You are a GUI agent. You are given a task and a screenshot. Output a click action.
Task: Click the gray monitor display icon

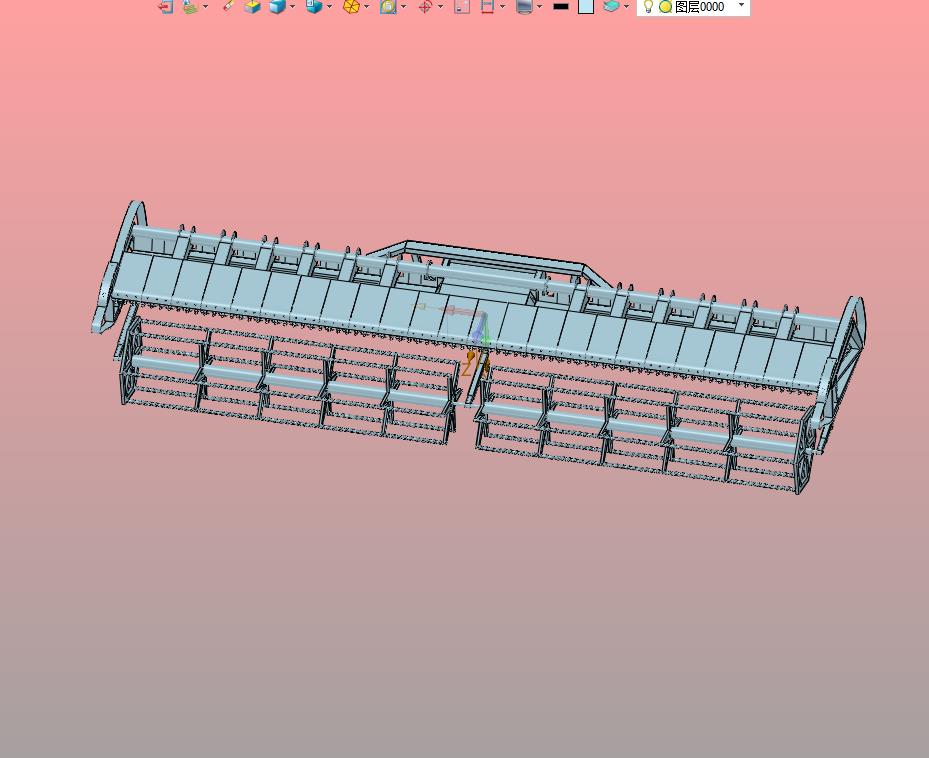point(524,7)
